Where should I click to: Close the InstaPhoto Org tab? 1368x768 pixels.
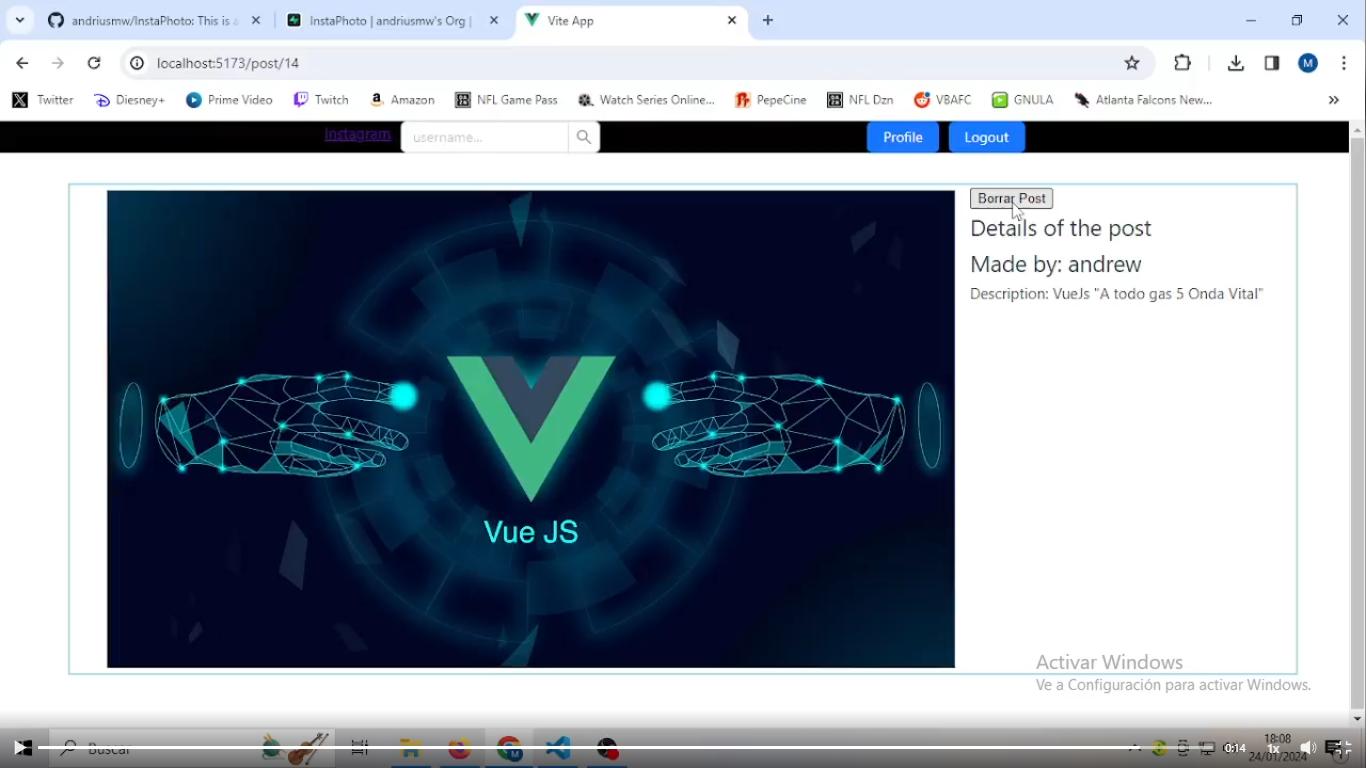point(494,20)
